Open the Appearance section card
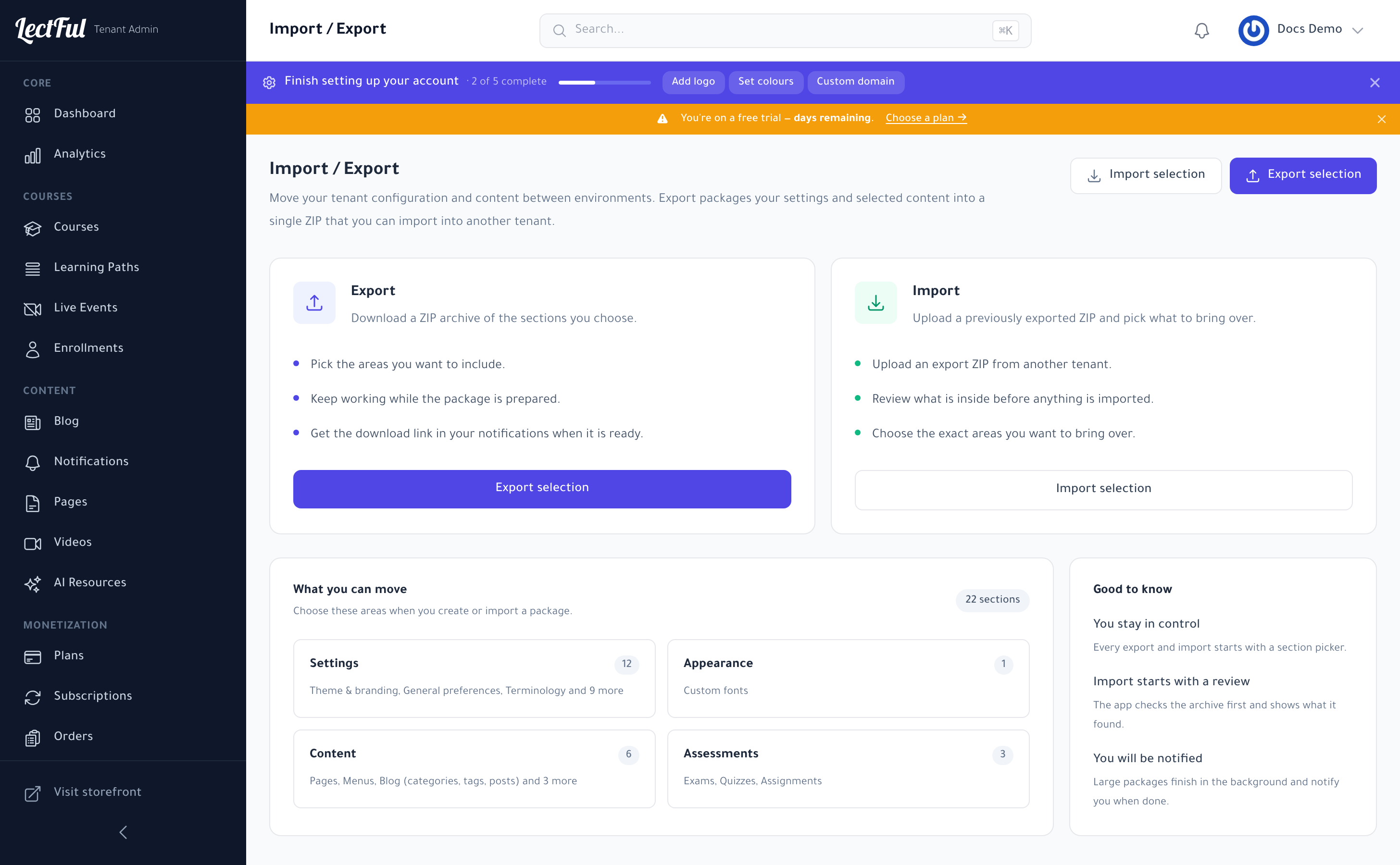The height and width of the screenshot is (865, 1400). click(x=848, y=678)
